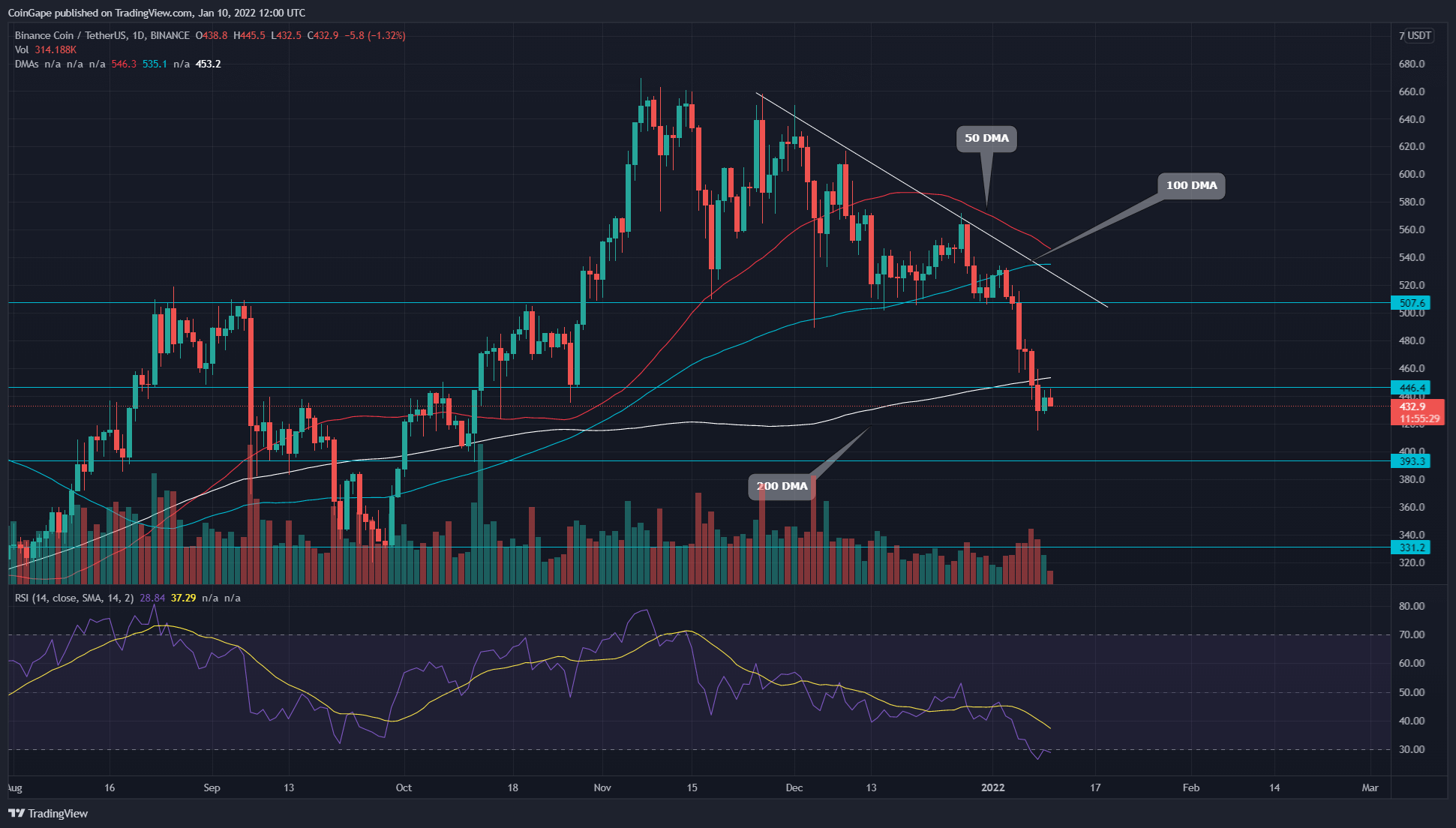Click the Dec label on time axis

click(x=794, y=787)
